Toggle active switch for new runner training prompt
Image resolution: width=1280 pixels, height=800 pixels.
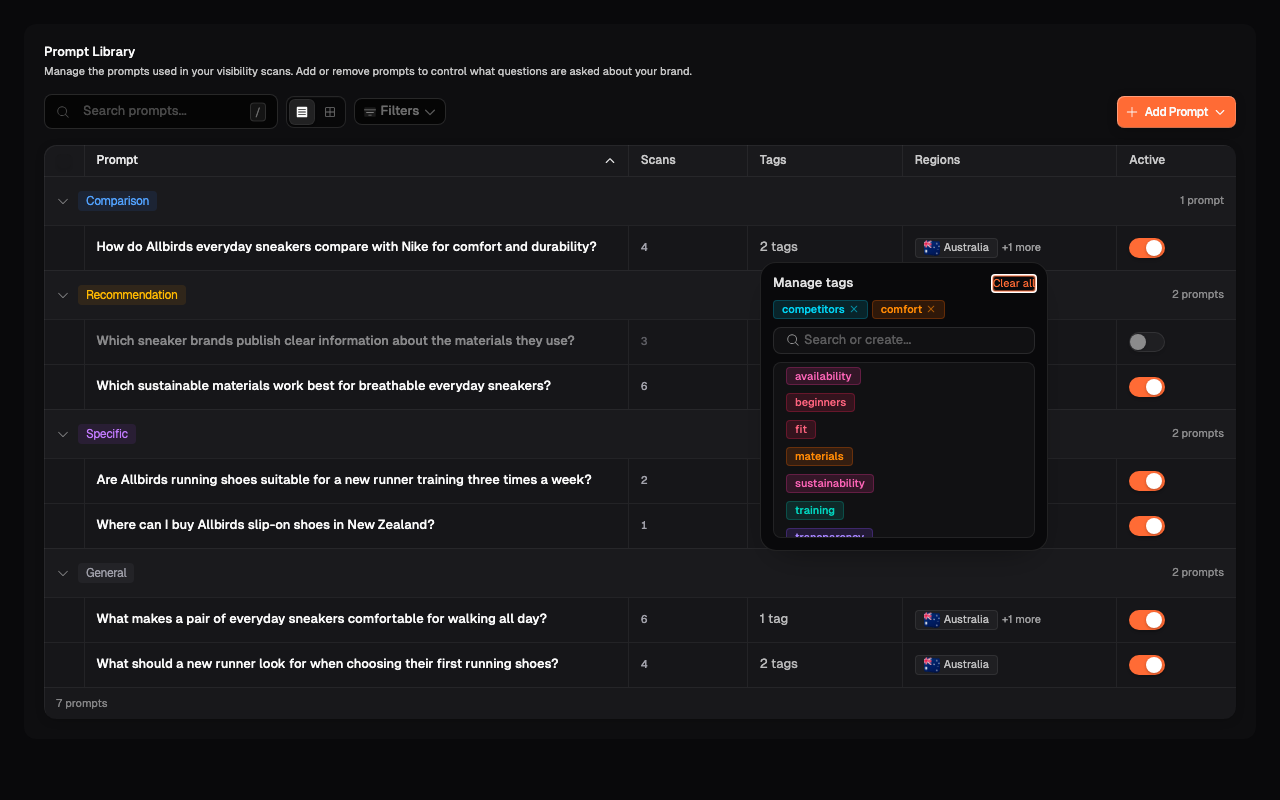1147,481
